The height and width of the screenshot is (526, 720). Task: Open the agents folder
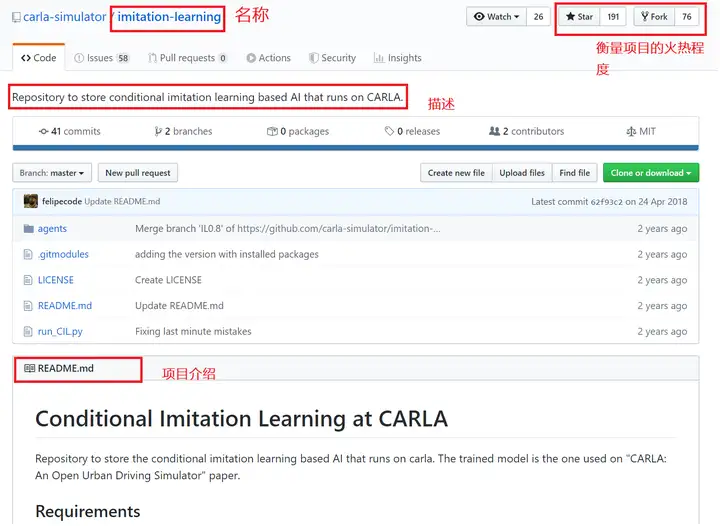coord(52,228)
